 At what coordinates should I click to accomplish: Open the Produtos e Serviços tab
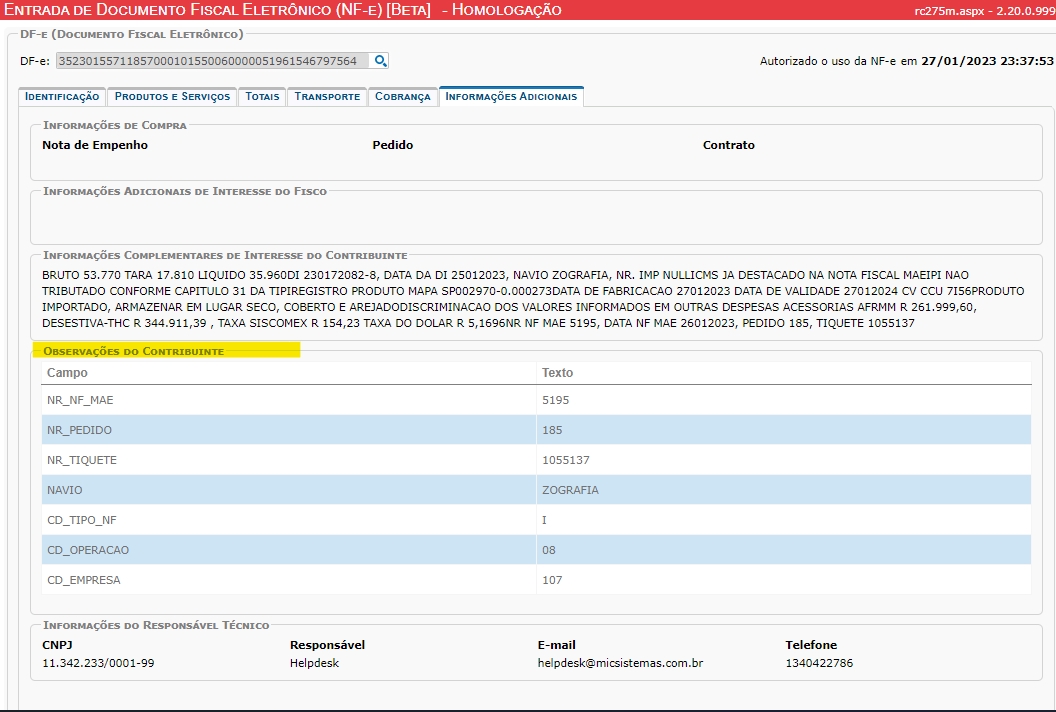point(172,96)
